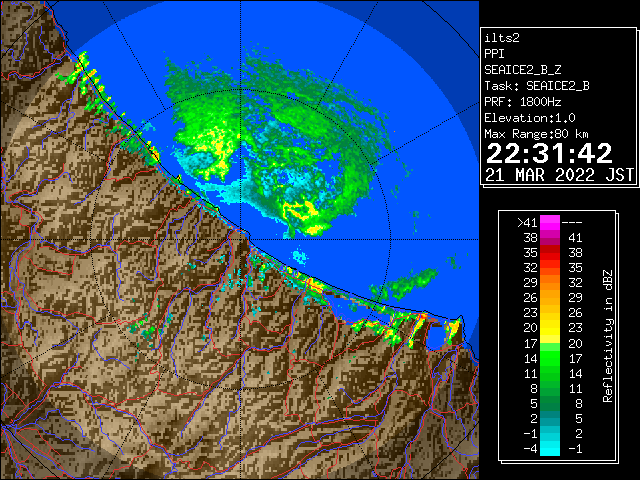This screenshot has height=480, width=640.
Task: Click the teal 2–5 dBZ swatch
Action: (x=550, y=418)
